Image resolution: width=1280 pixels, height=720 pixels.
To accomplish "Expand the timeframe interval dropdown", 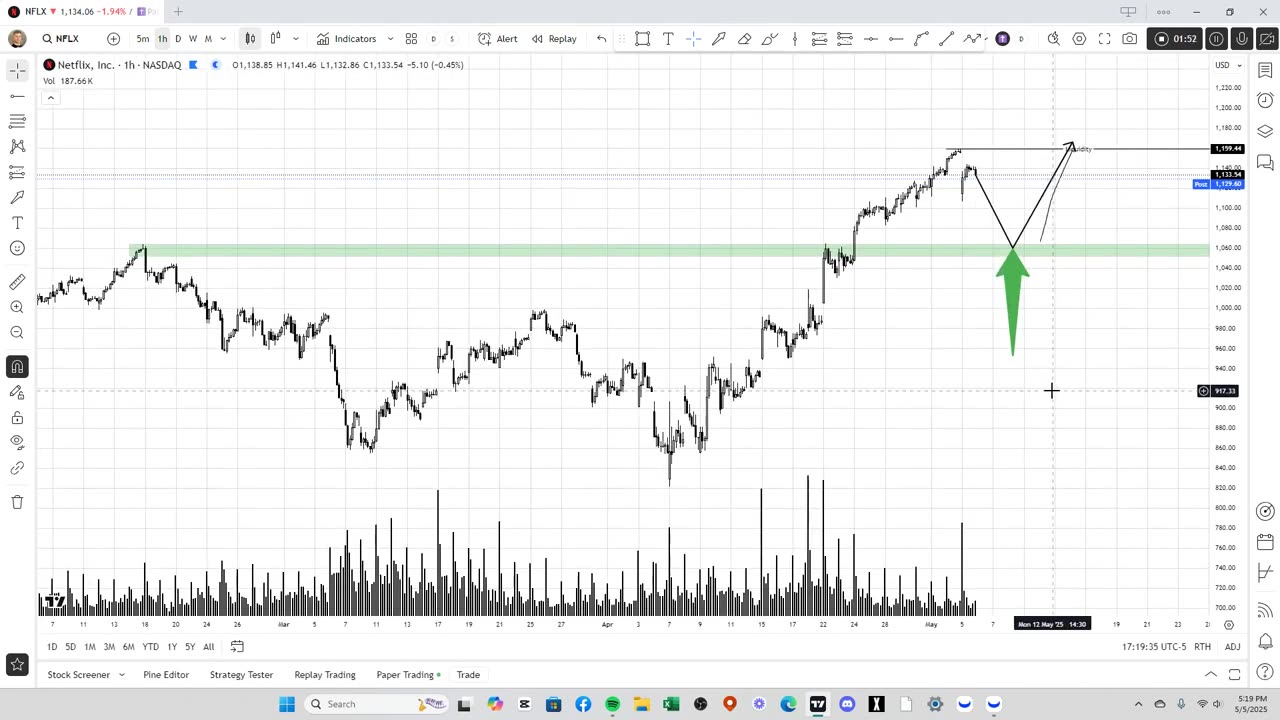I will (x=223, y=39).
